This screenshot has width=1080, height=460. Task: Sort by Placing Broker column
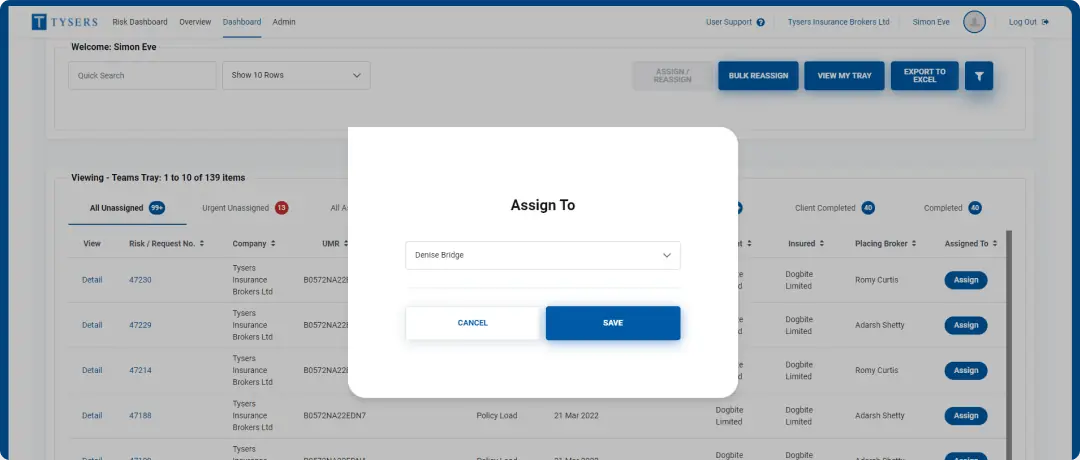coord(886,244)
